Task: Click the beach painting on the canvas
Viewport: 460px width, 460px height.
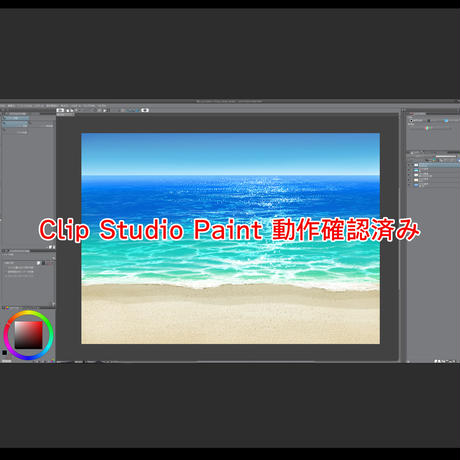Action: [230, 238]
